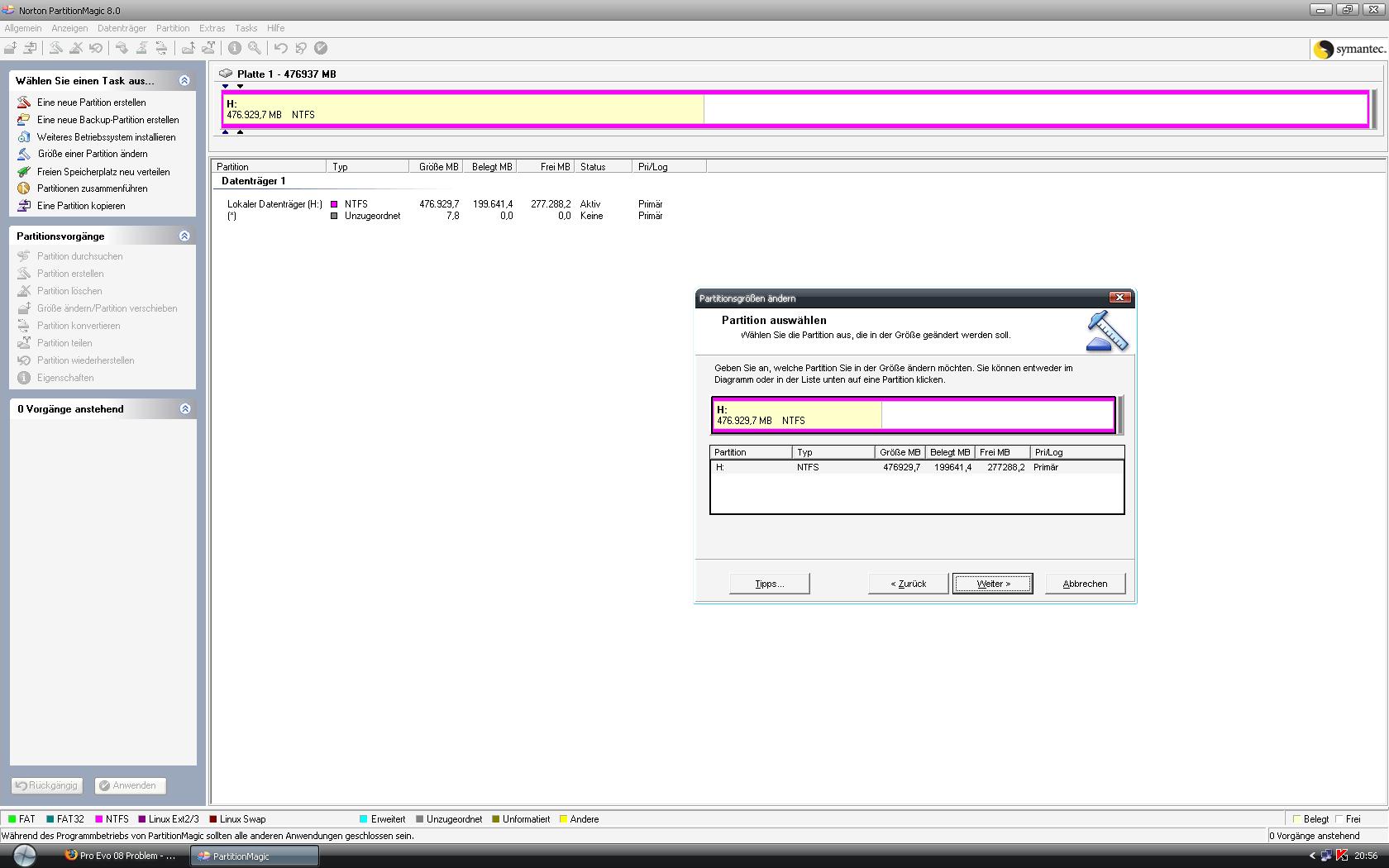Click the 'Platte 1 - 476937 MB' disk header

click(278, 74)
